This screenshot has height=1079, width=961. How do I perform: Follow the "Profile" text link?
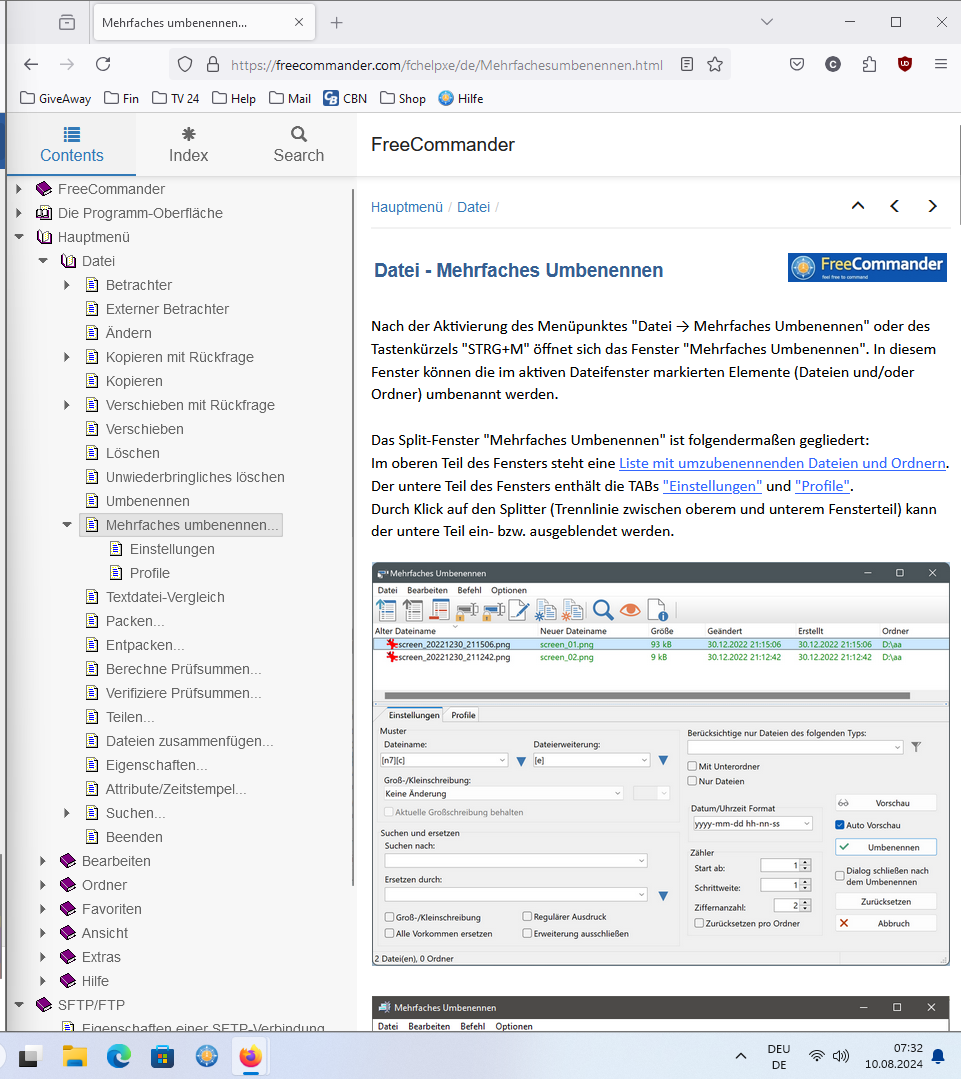point(823,486)
